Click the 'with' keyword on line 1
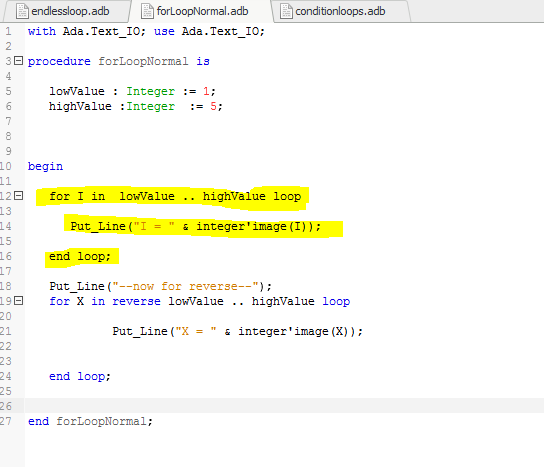This screenshot has width=544, height=467. tap(42, 31)
